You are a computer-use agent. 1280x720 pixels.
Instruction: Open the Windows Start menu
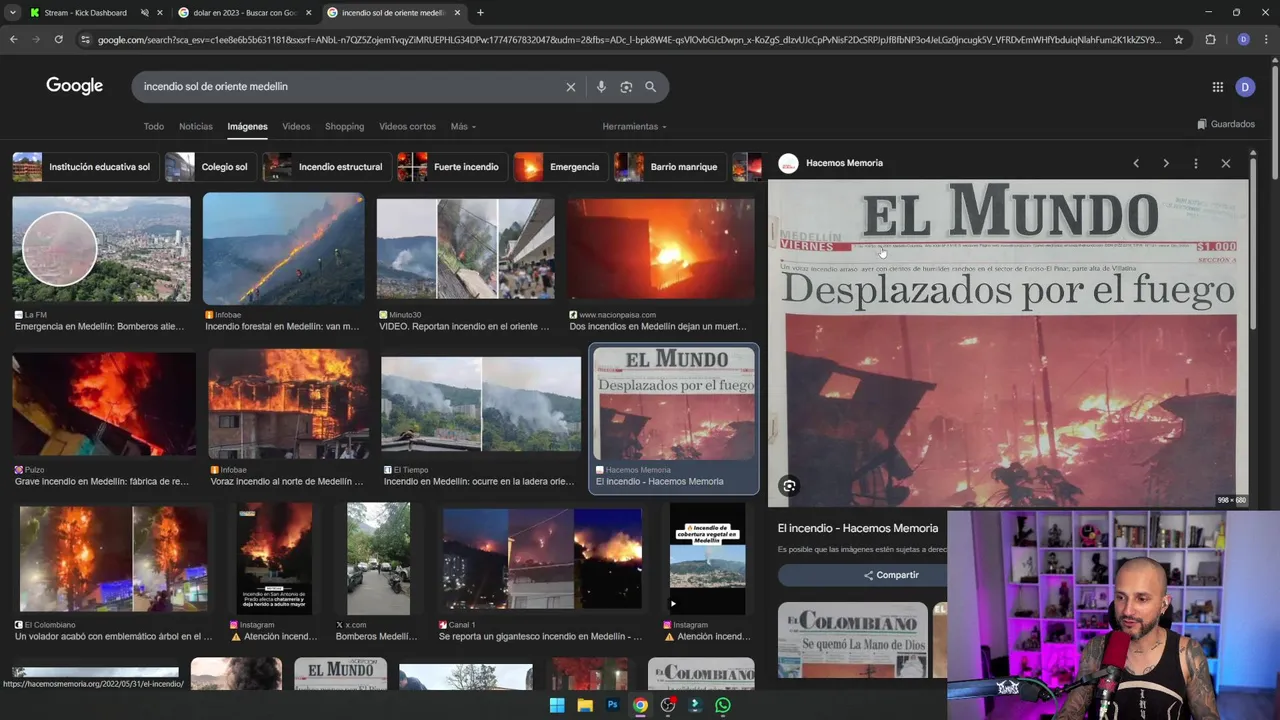pos(557,705)
